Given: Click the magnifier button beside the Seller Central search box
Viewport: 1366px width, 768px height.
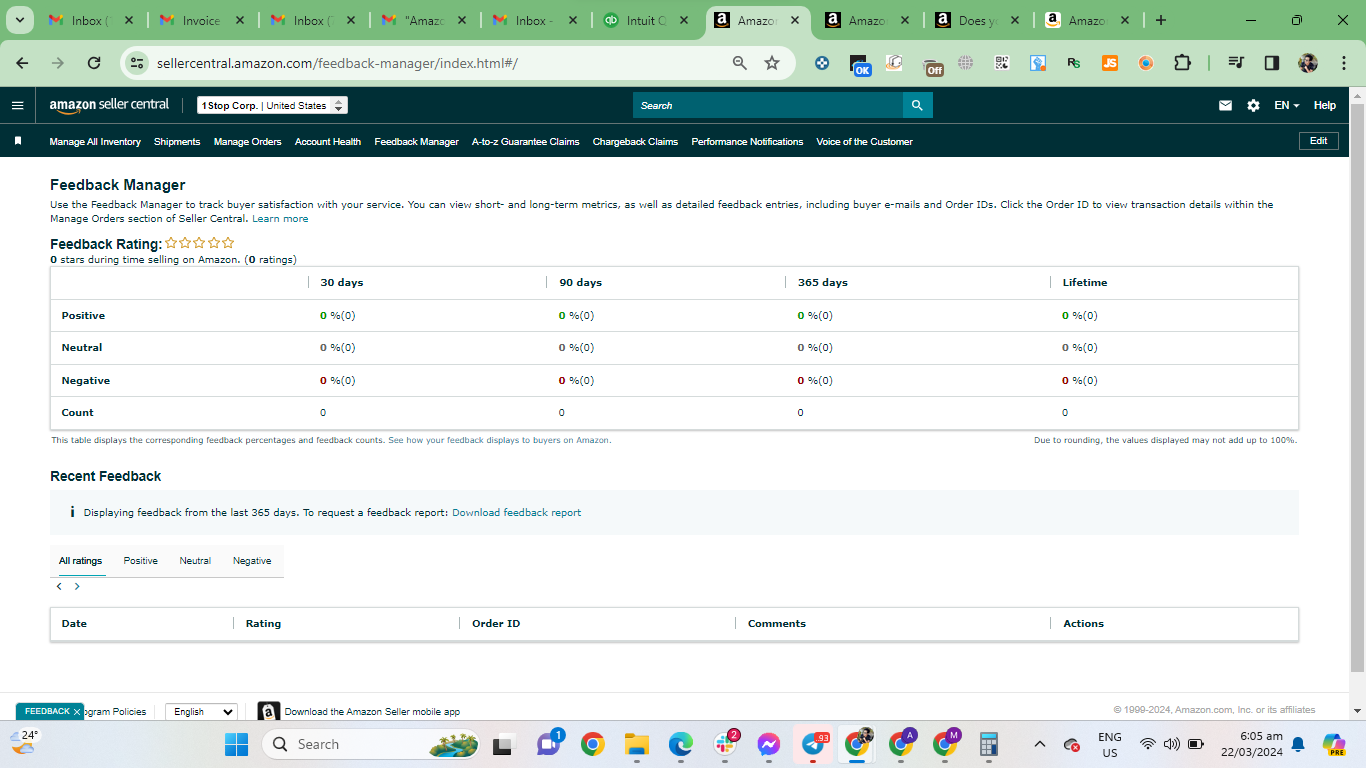Looking at the screenshot, I should tap(918, 105).
